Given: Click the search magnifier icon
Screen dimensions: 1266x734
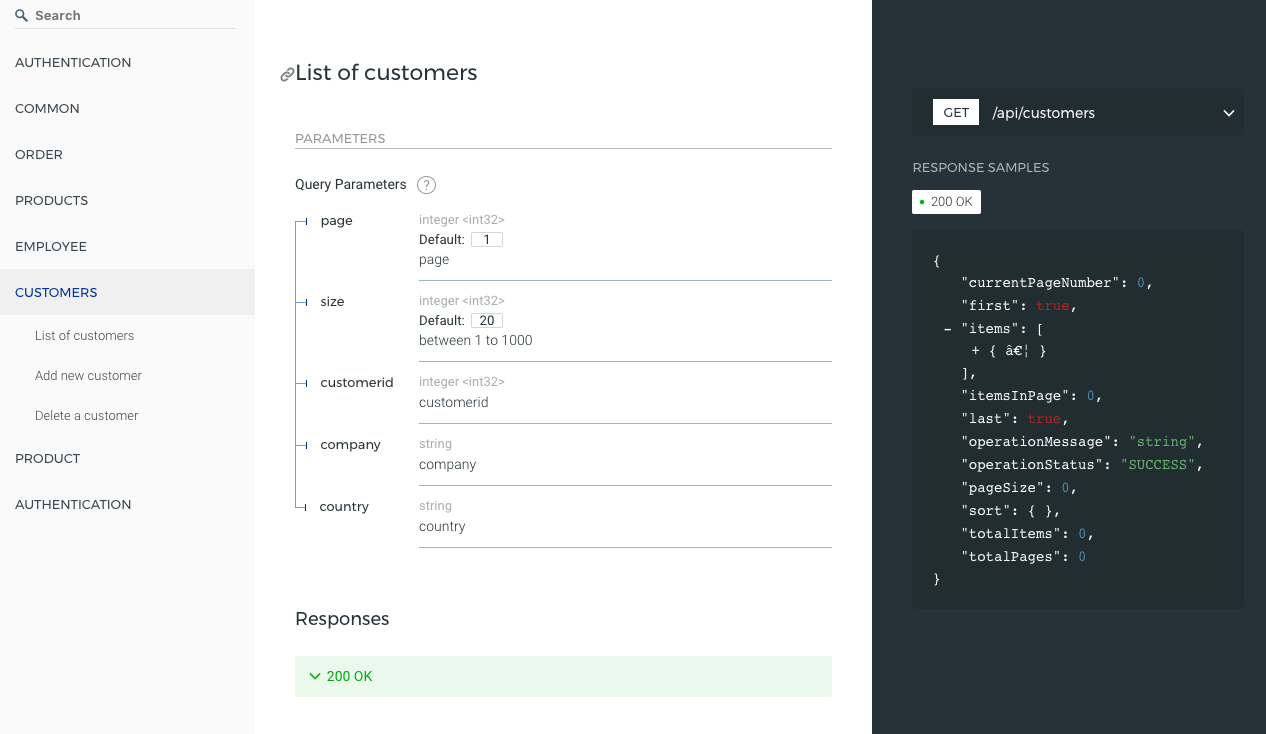Looking at the screenshot, I should pos(21,16).
